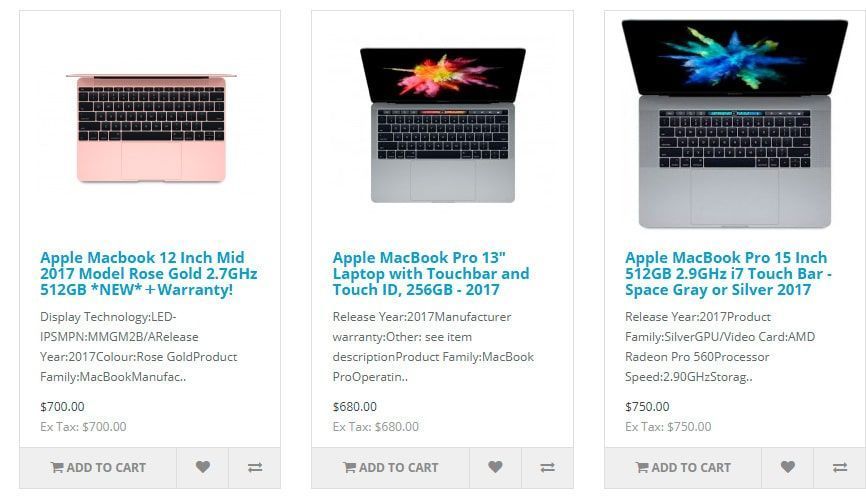866x496 pixels.
Task: Click the MacBook Pro 13" product image
Action: (x=443, y=125)
